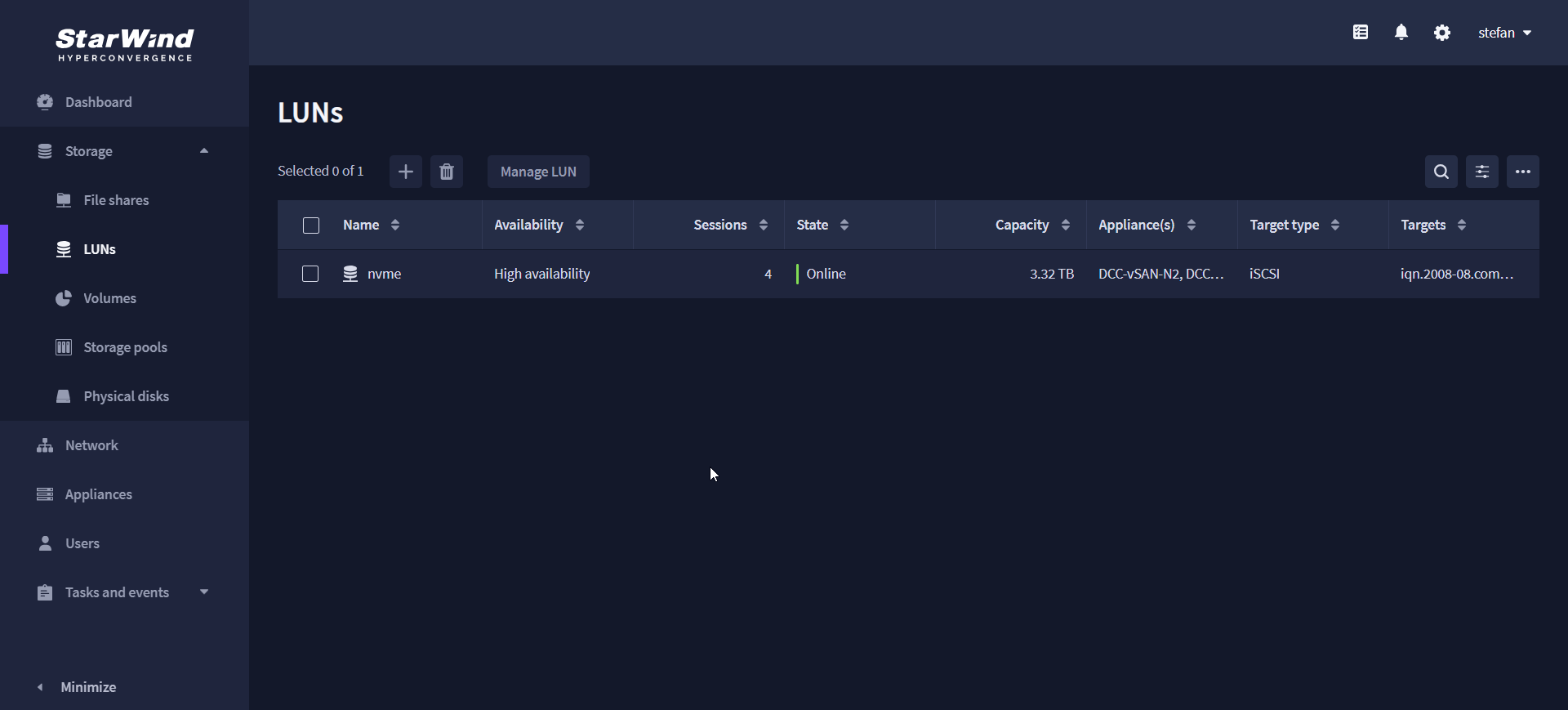Screen dimensions: 1568x710
Task: Go to Network section
Action: click(x=91, y=445)
